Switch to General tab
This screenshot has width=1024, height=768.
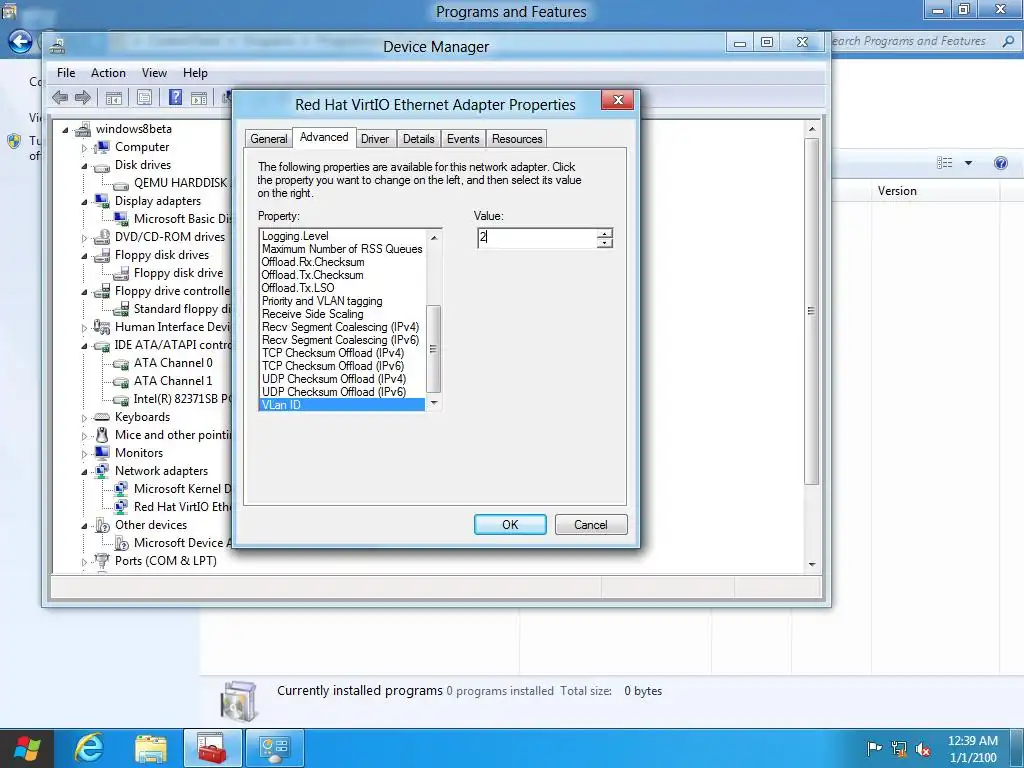pos(268,139)
